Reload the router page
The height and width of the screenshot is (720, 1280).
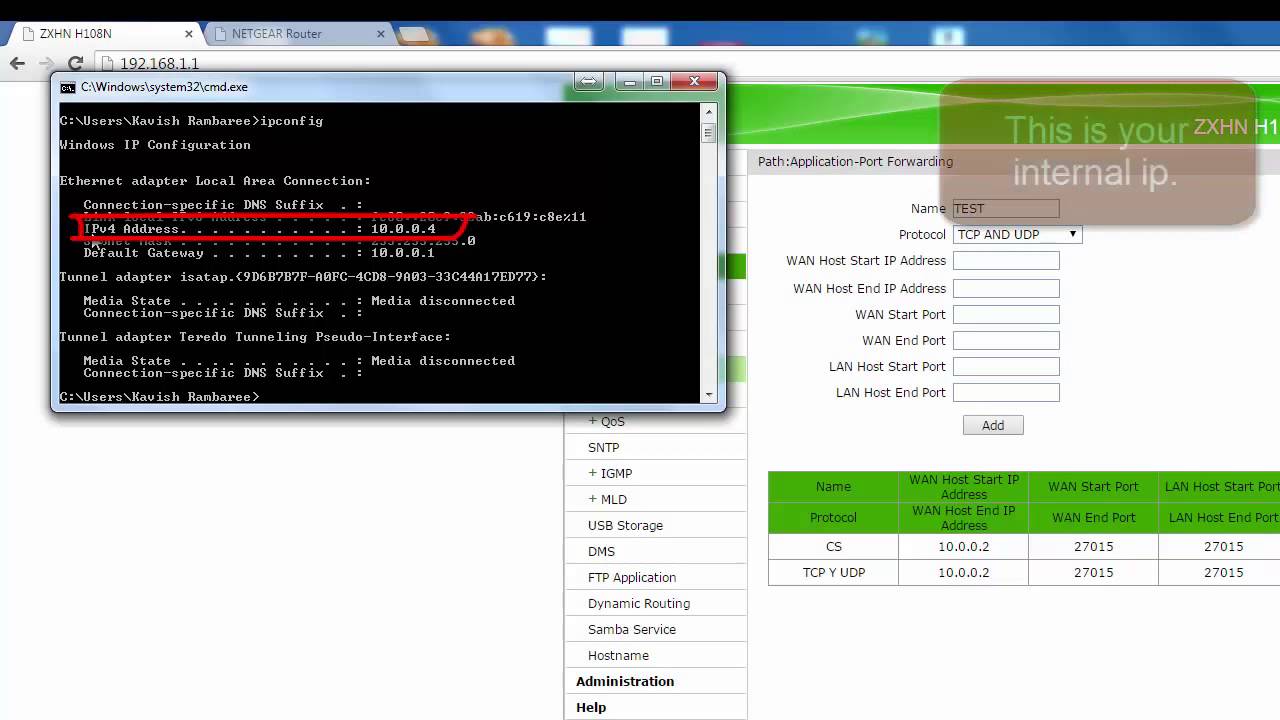tap(75, 63)
